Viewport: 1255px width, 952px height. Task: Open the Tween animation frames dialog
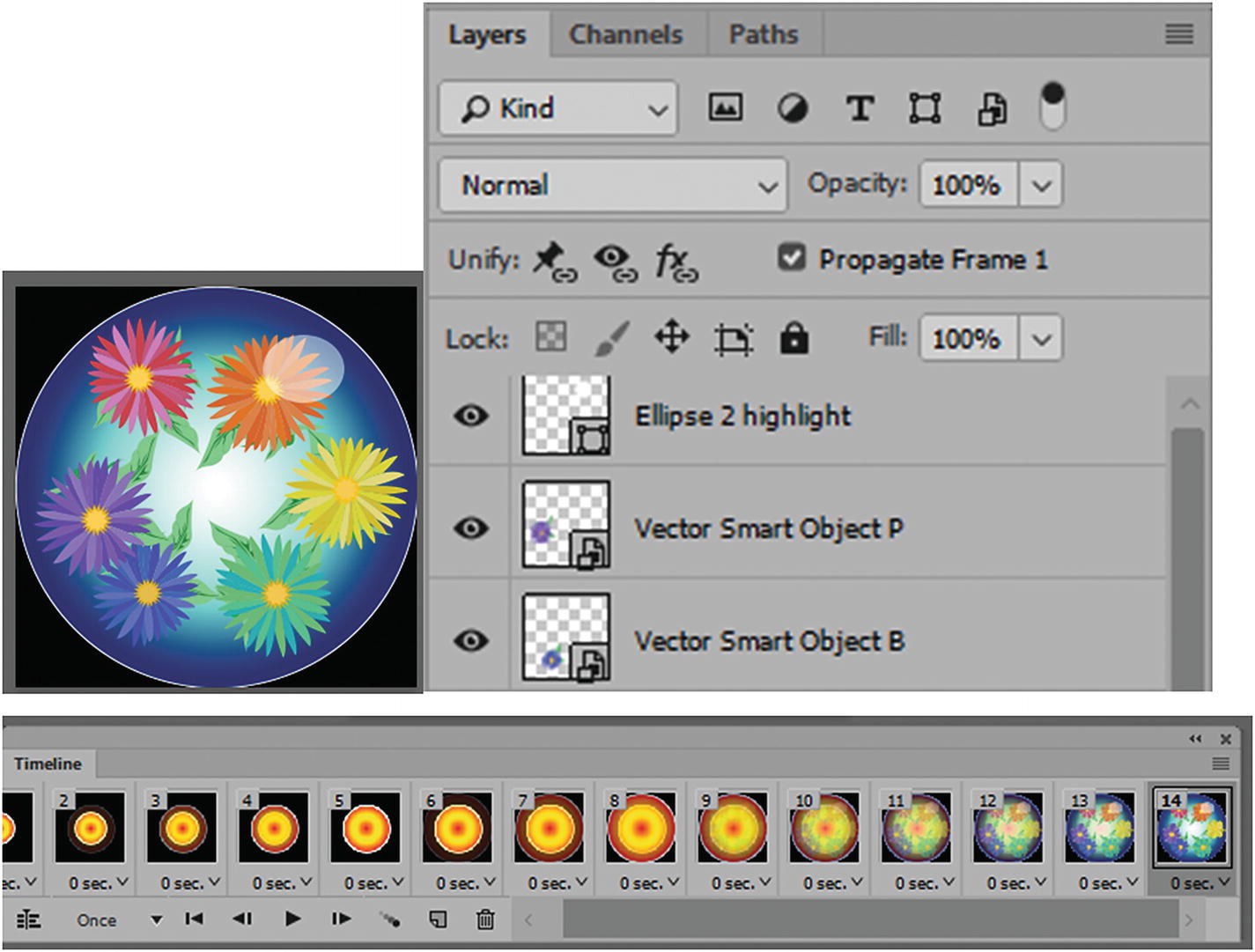389,919
